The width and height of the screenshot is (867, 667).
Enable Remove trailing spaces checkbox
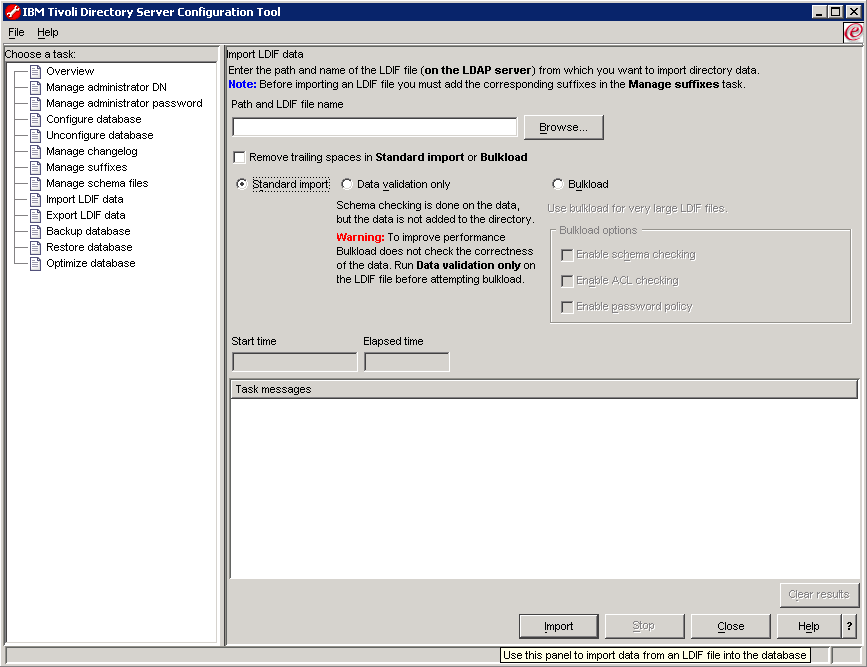(239, 157)
